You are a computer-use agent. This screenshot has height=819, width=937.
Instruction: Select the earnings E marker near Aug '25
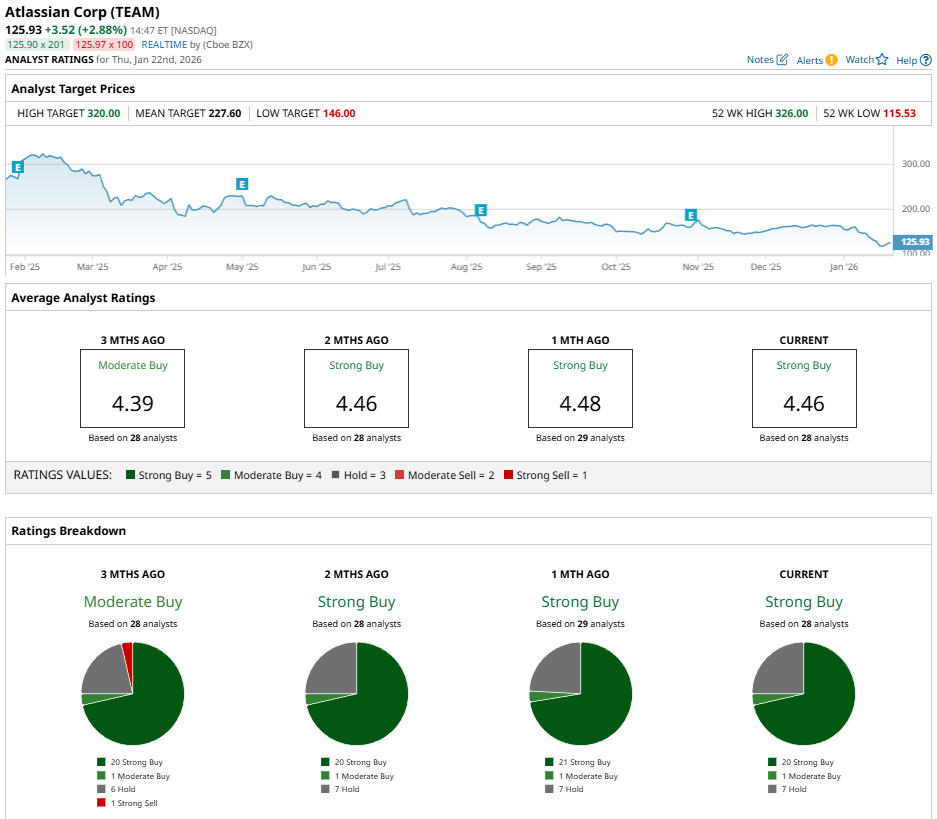click(x=480, y=210)
